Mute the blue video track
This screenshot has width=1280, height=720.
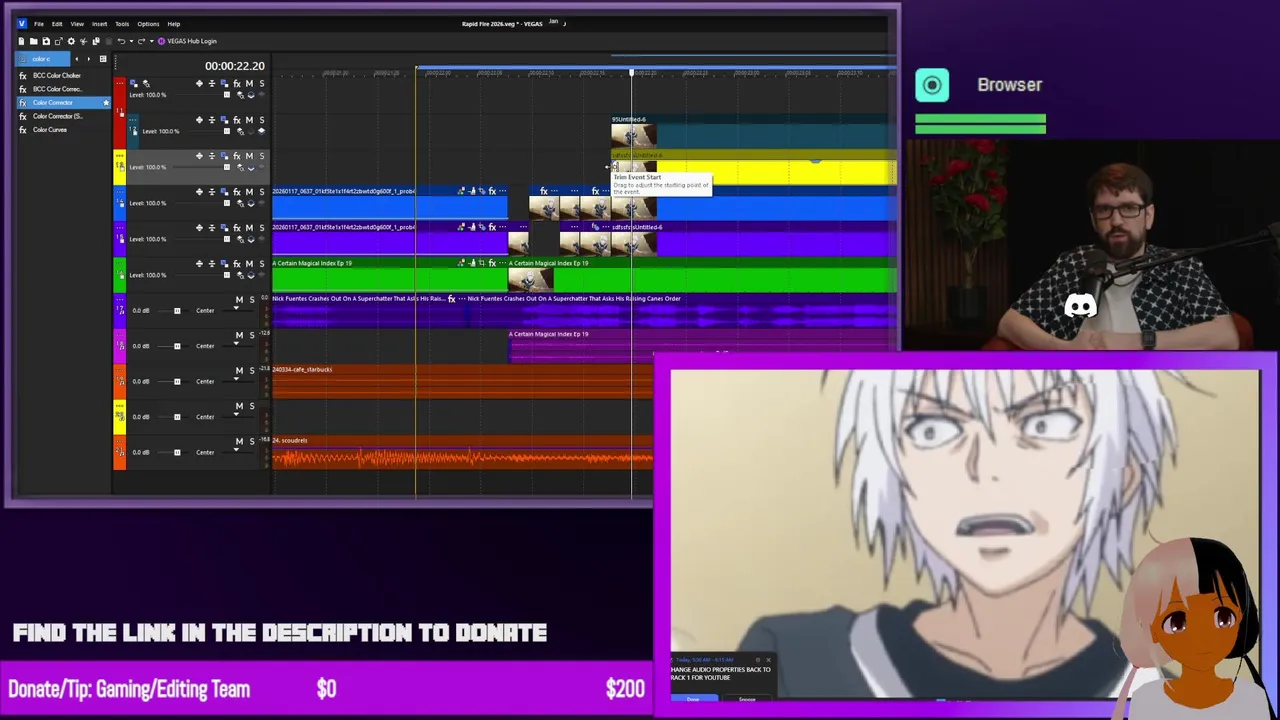[x=249, y=192]
